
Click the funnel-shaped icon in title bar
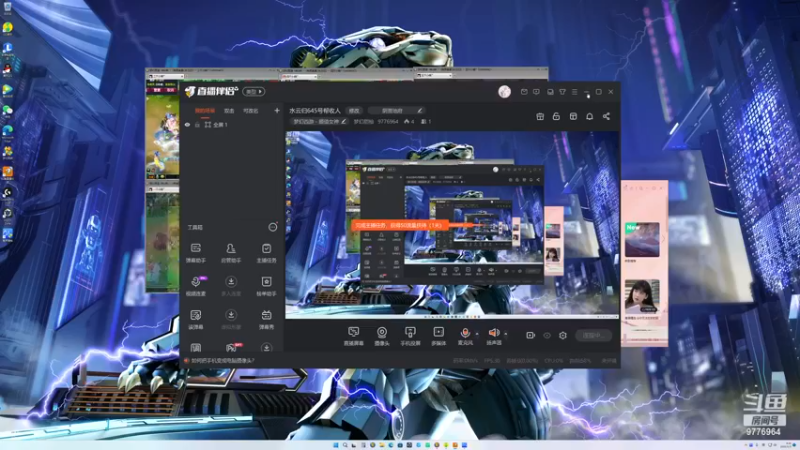click(x=562, y=92)
